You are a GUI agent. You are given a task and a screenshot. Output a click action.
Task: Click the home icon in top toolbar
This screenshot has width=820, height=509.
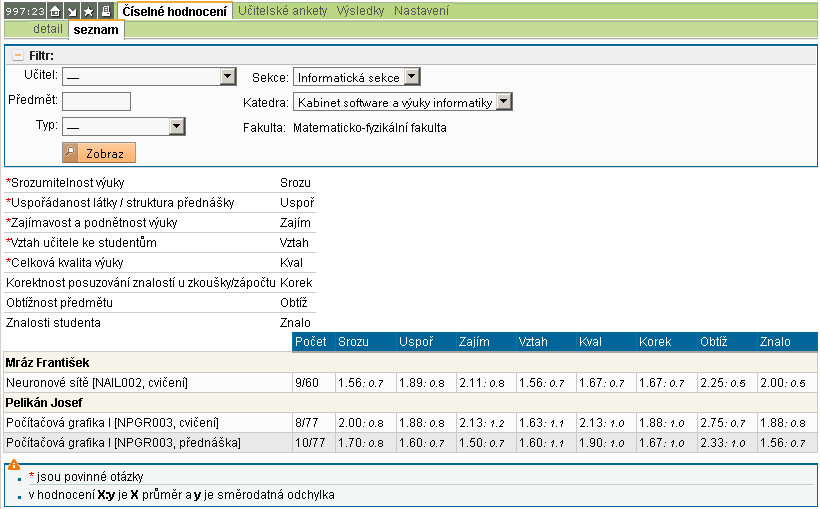coord(55,11)
